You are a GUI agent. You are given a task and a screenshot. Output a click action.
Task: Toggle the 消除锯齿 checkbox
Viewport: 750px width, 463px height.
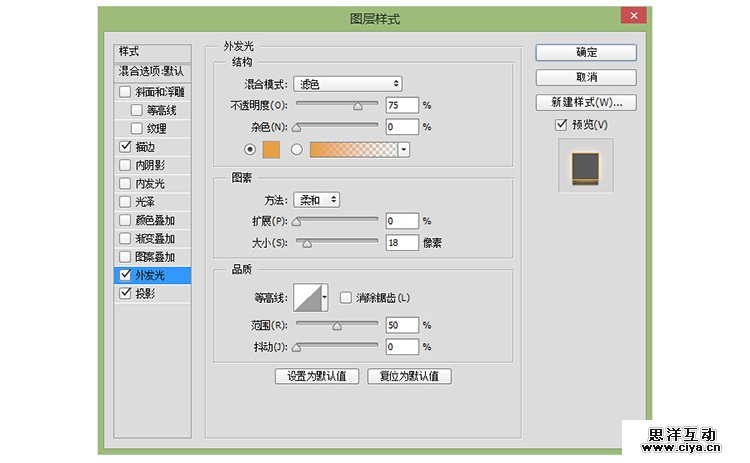point(345,298)
